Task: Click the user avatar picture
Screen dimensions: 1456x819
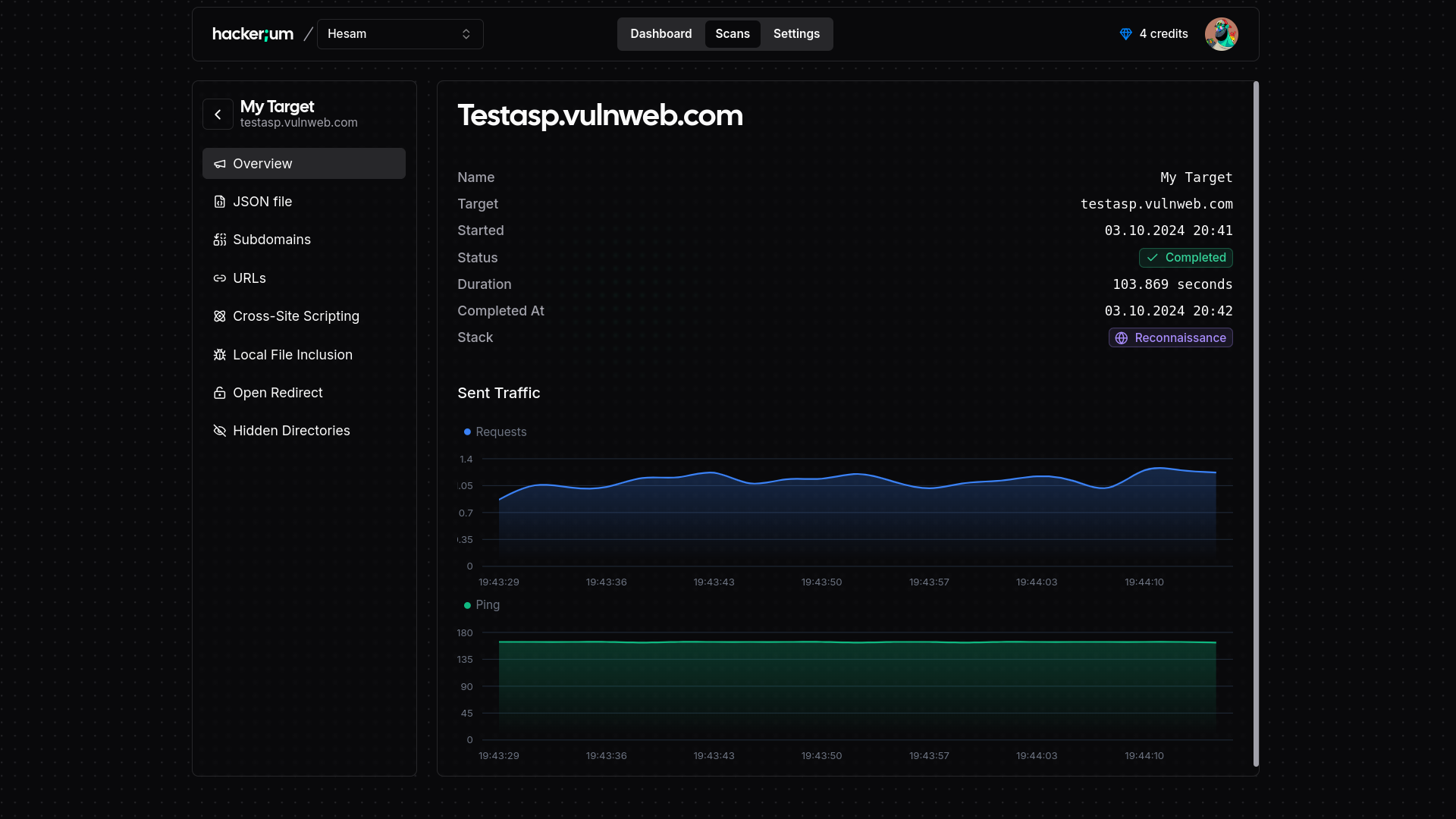Action: click(x=1222, y=34)
